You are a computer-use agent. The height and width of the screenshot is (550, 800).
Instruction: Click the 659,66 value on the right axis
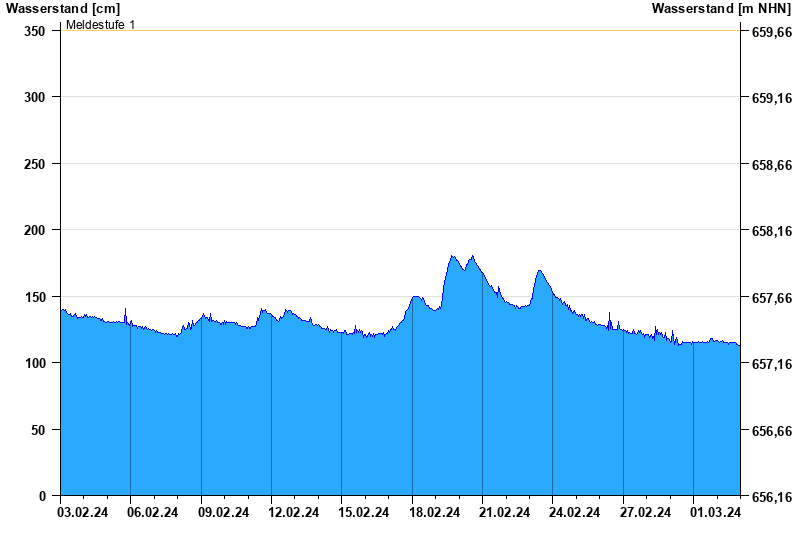(772, 32)
